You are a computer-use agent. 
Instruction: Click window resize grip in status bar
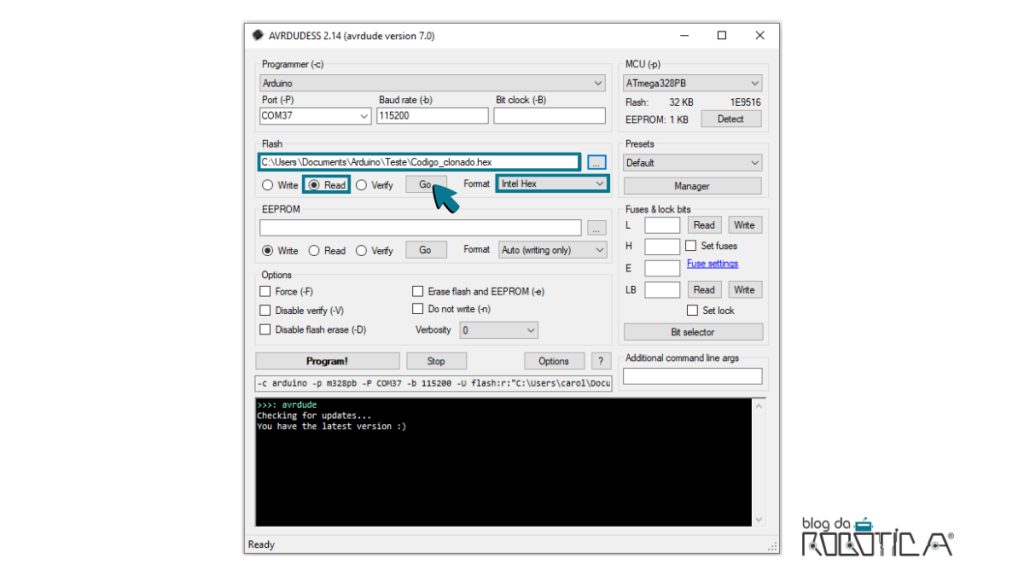click(773, 547)
